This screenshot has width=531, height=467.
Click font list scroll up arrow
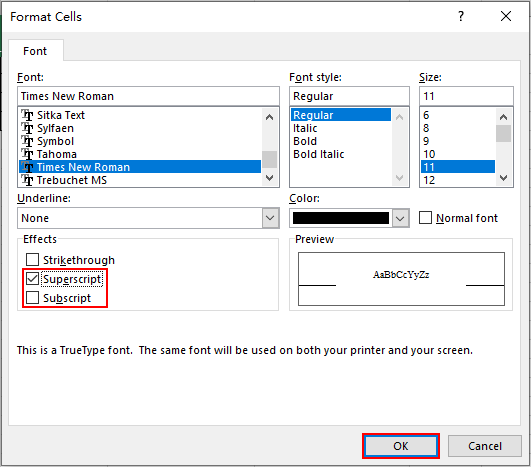[270, 117]
